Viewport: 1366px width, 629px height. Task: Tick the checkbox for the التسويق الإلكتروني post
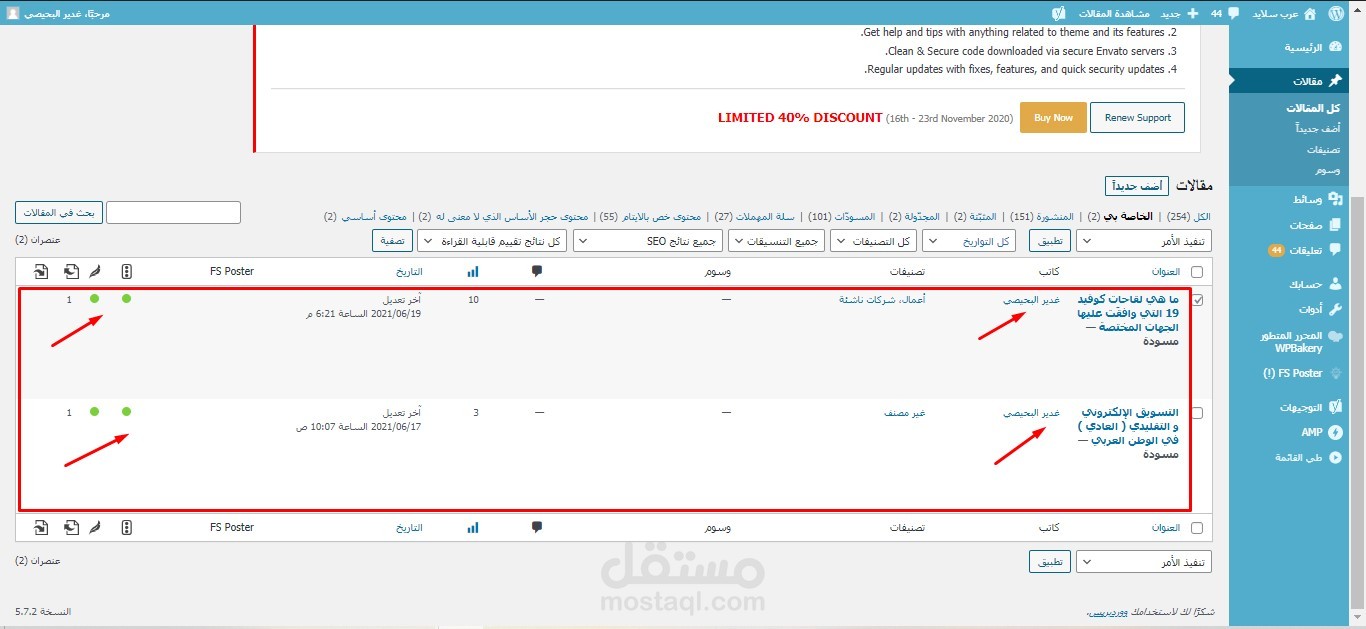(x=1197, y=413)
